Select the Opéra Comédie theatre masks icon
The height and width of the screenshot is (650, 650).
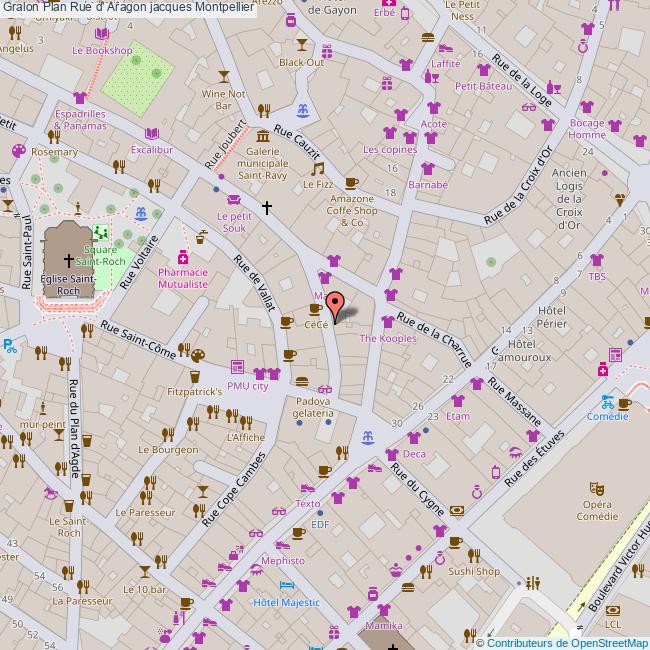tap(596, 489)
